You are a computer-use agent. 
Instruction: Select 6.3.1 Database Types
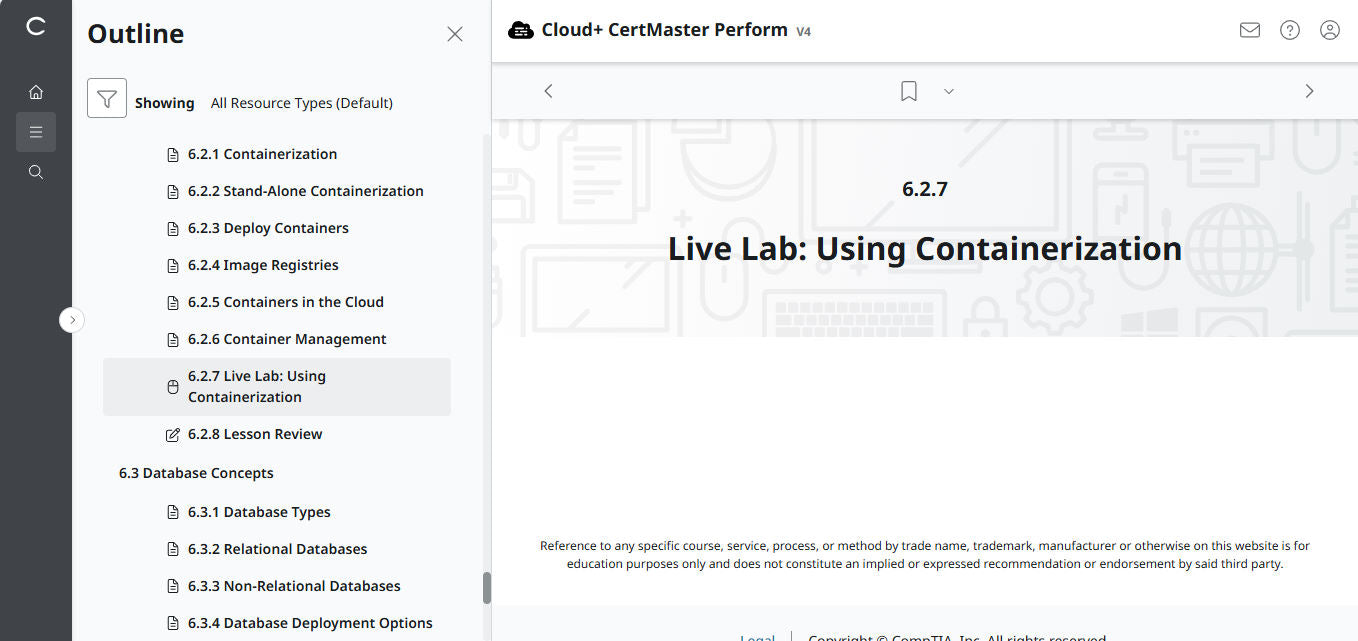click(x=259, y=511)
